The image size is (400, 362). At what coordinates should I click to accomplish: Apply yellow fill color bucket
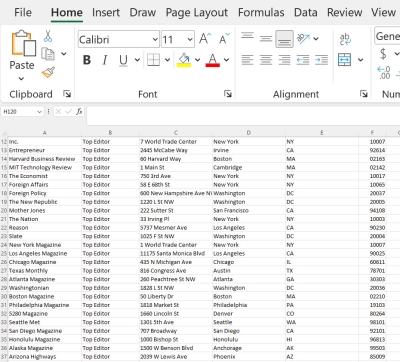coord(184,60)
